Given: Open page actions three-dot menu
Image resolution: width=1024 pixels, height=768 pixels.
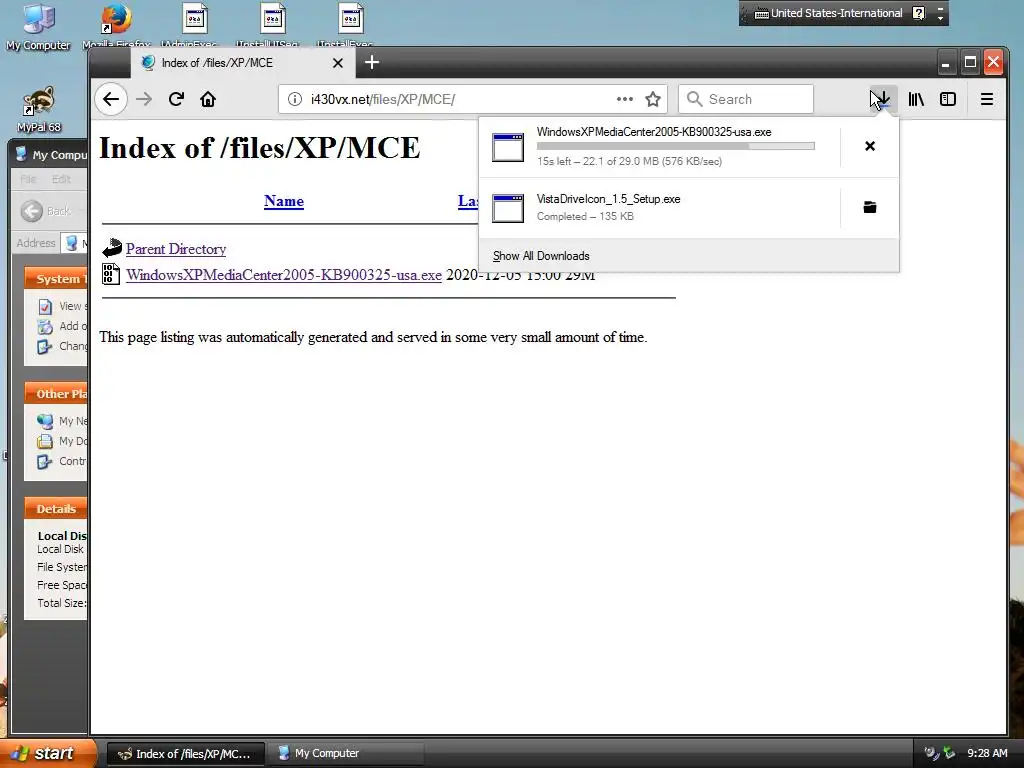Looking at the screenshot, I should pyautogui.click(x=625, y=99).
